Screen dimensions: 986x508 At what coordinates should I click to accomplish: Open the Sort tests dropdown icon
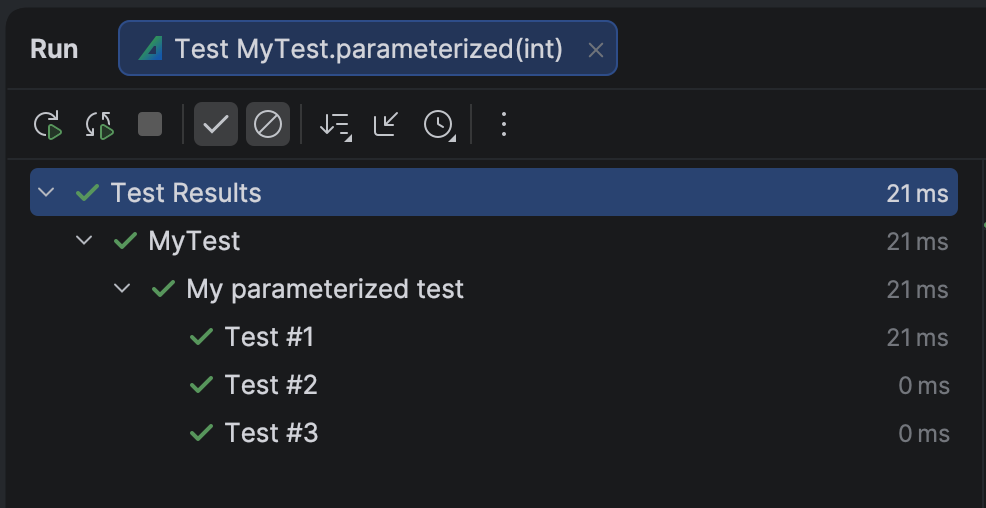(x=335, y=125)
